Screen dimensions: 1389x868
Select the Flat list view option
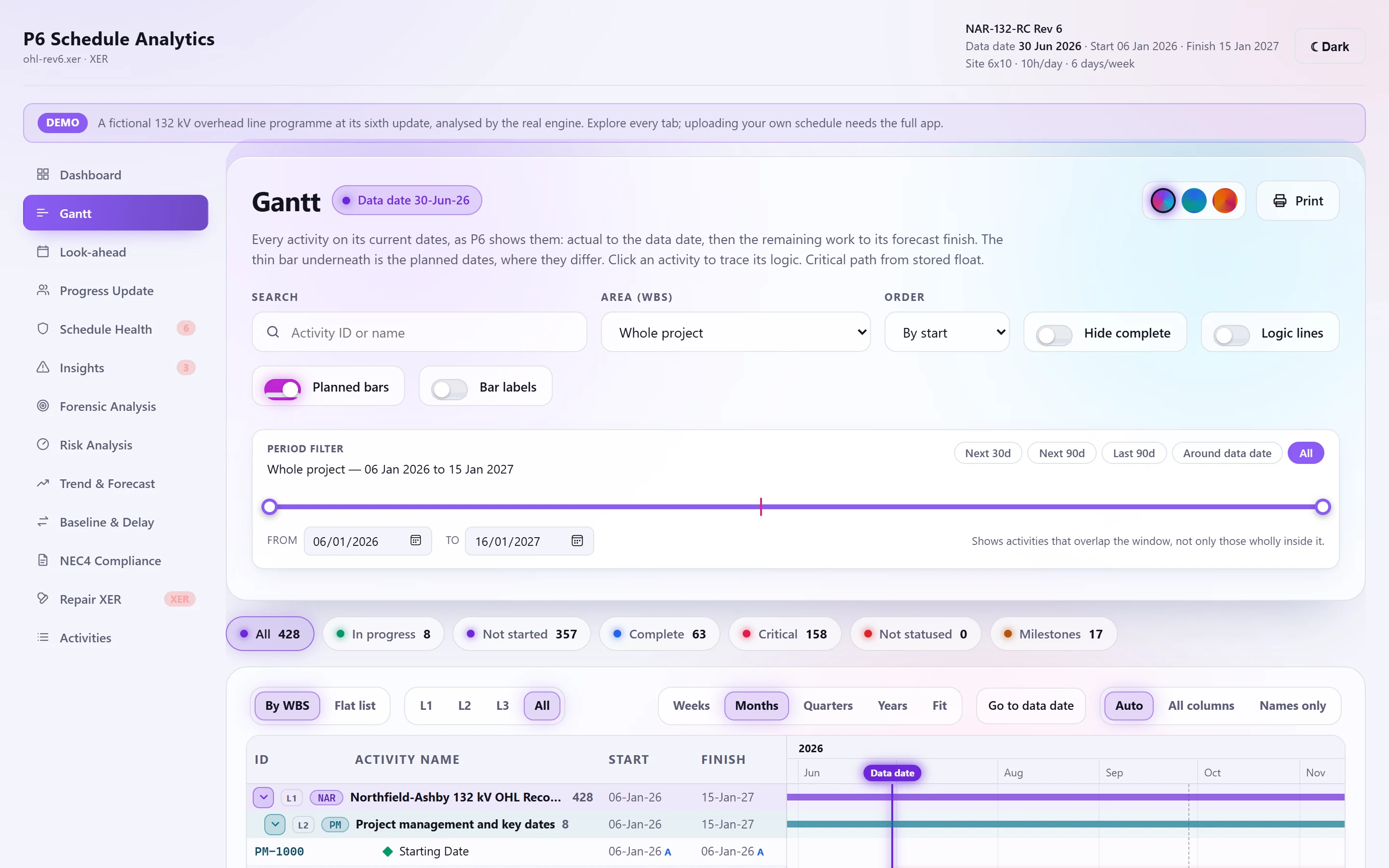pos(354,705)
